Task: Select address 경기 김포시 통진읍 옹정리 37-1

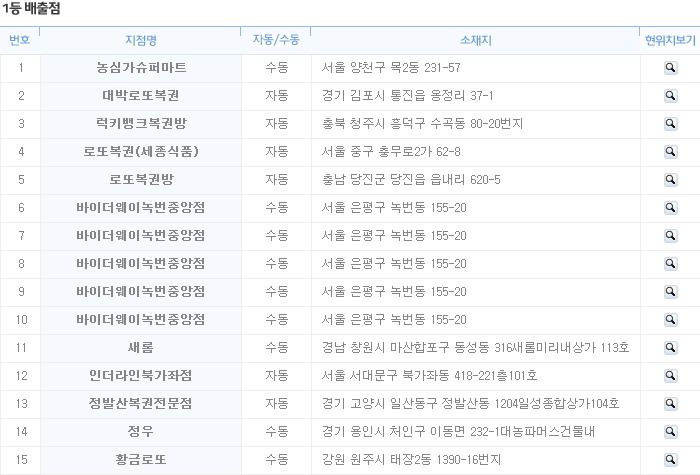Action: click(408, 96)
